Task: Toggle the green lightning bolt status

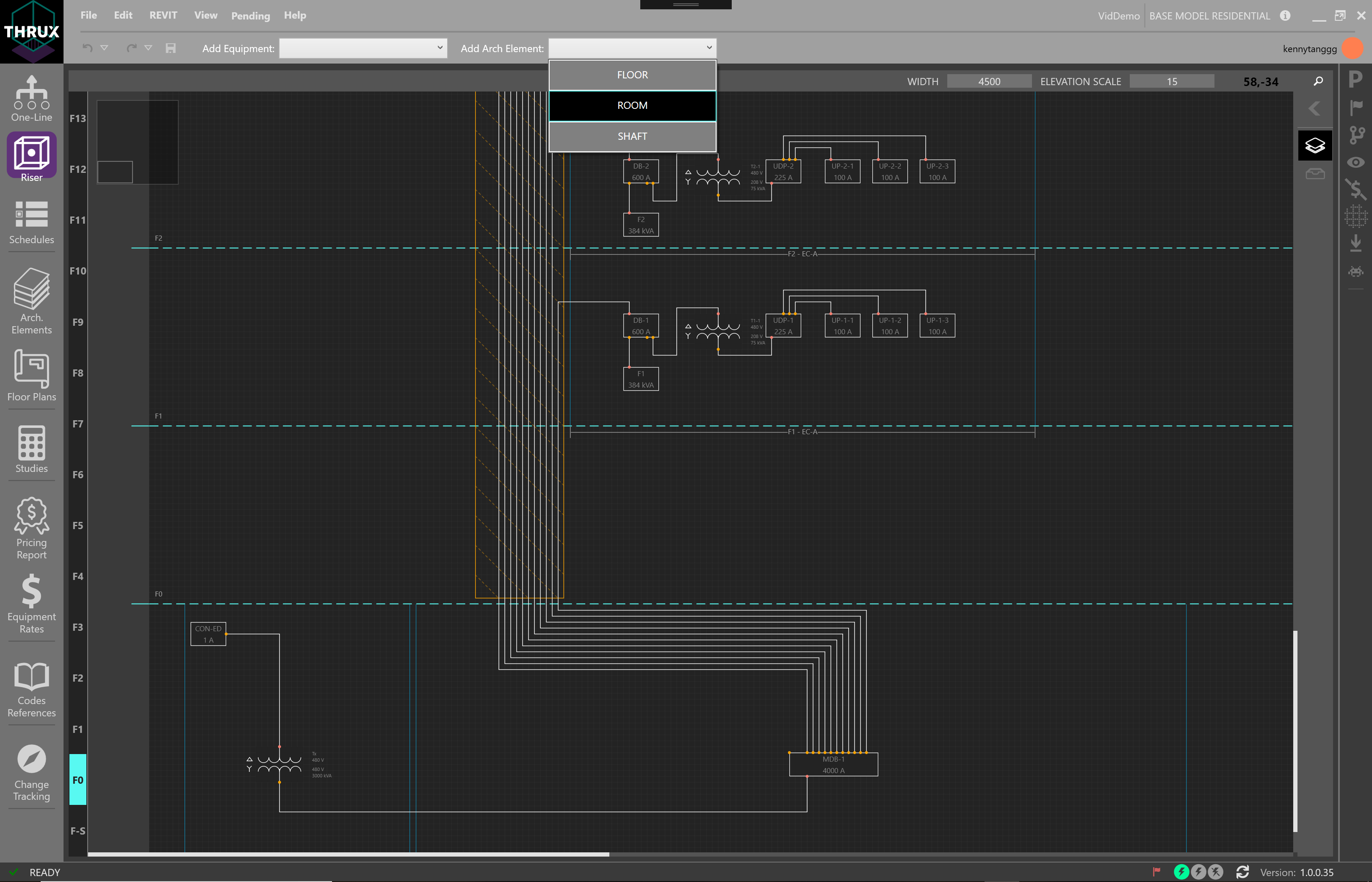Action: click(1181, 872)
